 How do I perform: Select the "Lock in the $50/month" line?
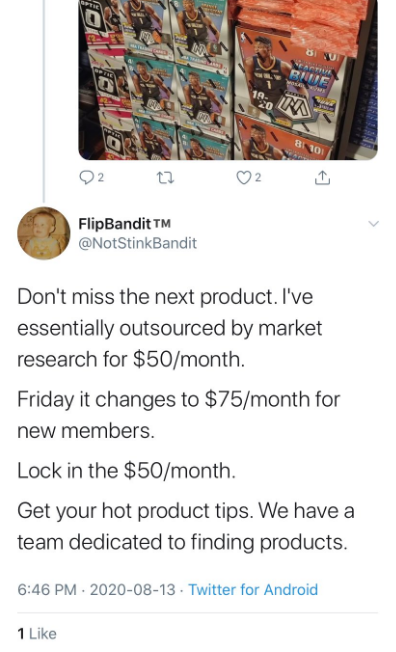click(126, 471)
